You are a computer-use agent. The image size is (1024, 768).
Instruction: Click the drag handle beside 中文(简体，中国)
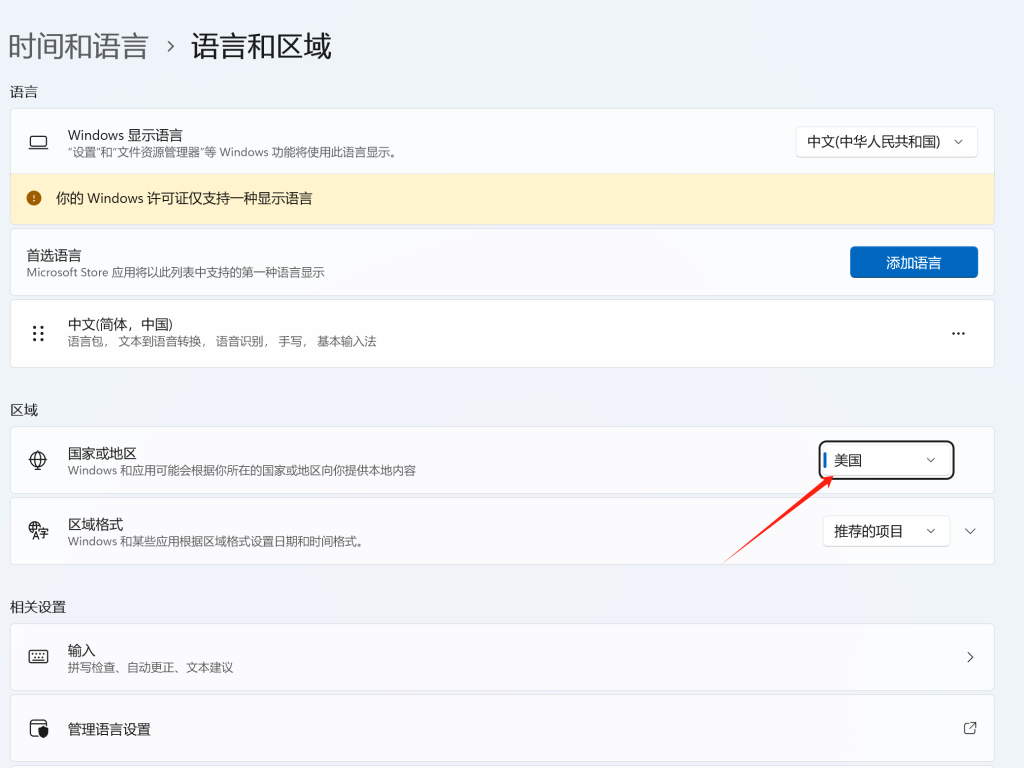[38, 333]
